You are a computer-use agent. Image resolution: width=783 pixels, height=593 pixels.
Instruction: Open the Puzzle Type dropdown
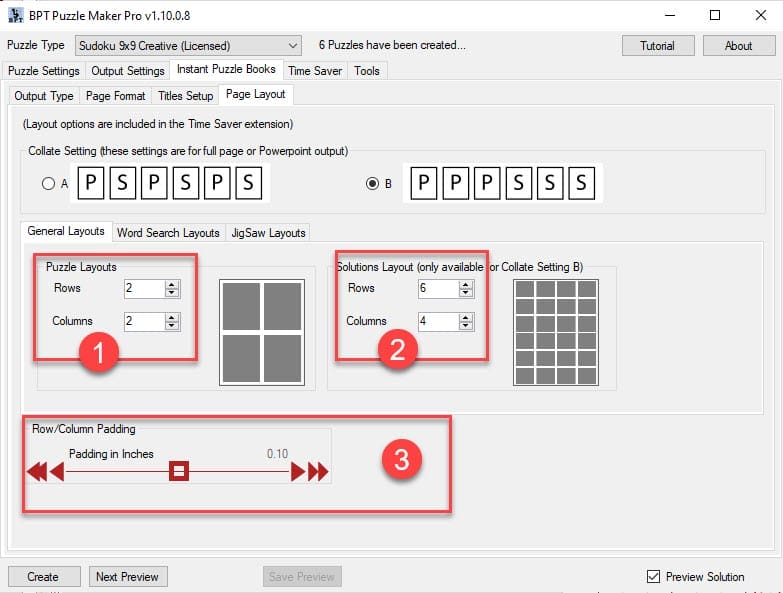(x=188, y=46)
